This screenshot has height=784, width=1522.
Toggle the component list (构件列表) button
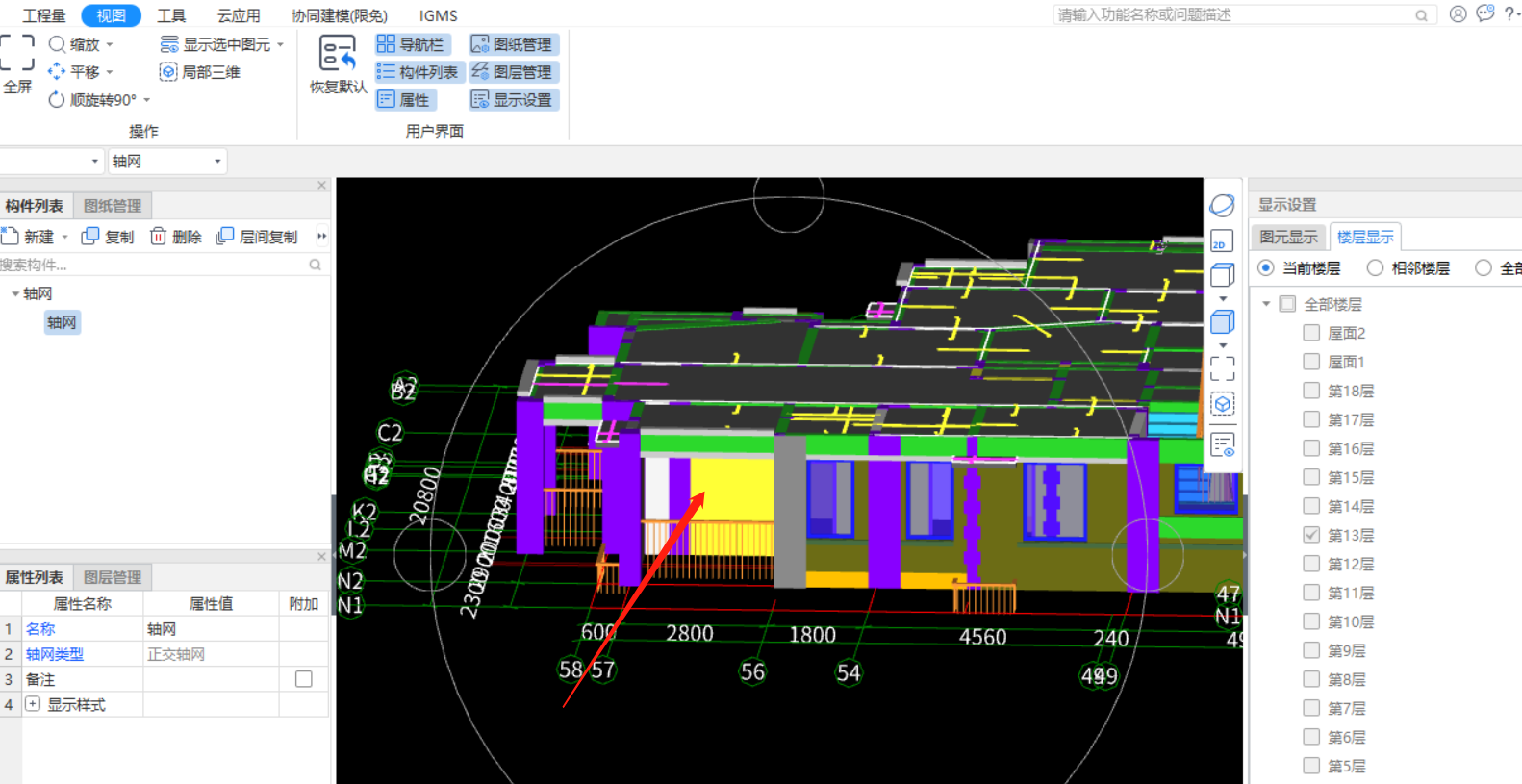419,72
